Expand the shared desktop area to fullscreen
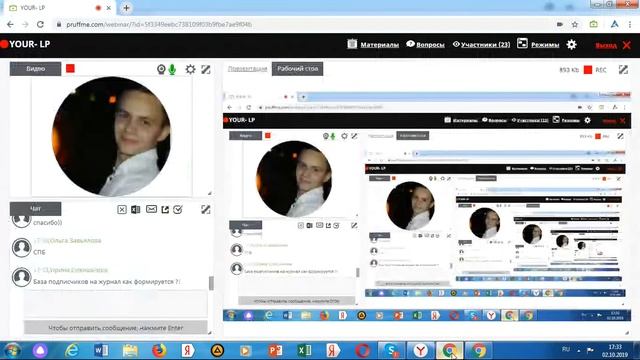The image size is (640, 360). click(x=623, y=70)
